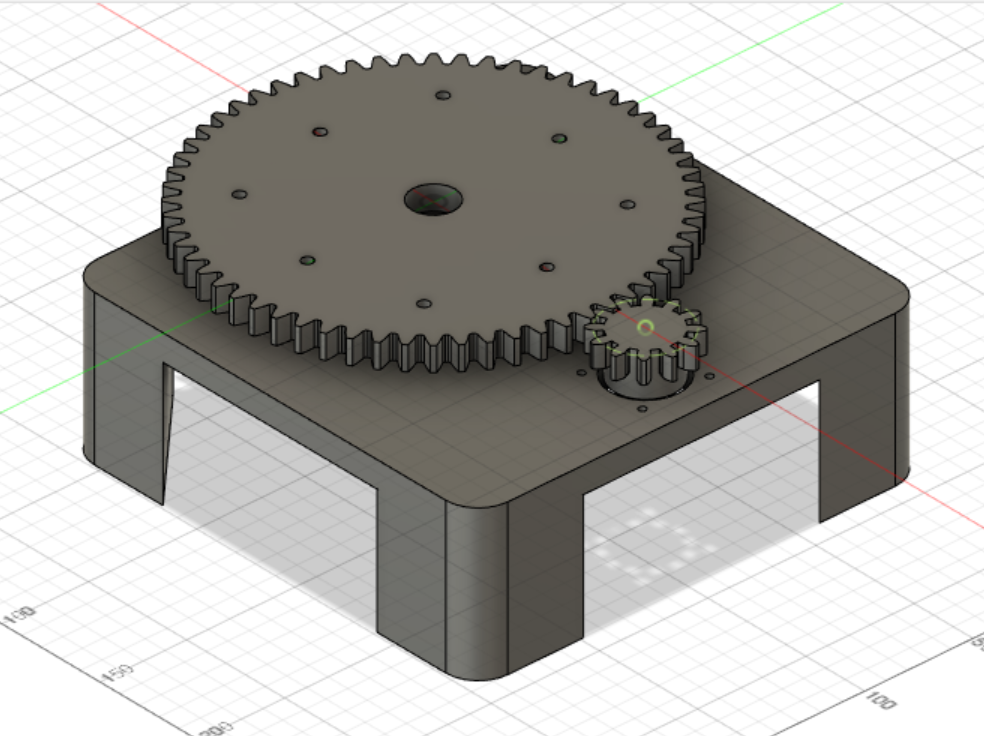This screenshot has height=736, width=984.
Task: Pick the lower-left inner hole of the large gear
Action: (x=307, y=260)
